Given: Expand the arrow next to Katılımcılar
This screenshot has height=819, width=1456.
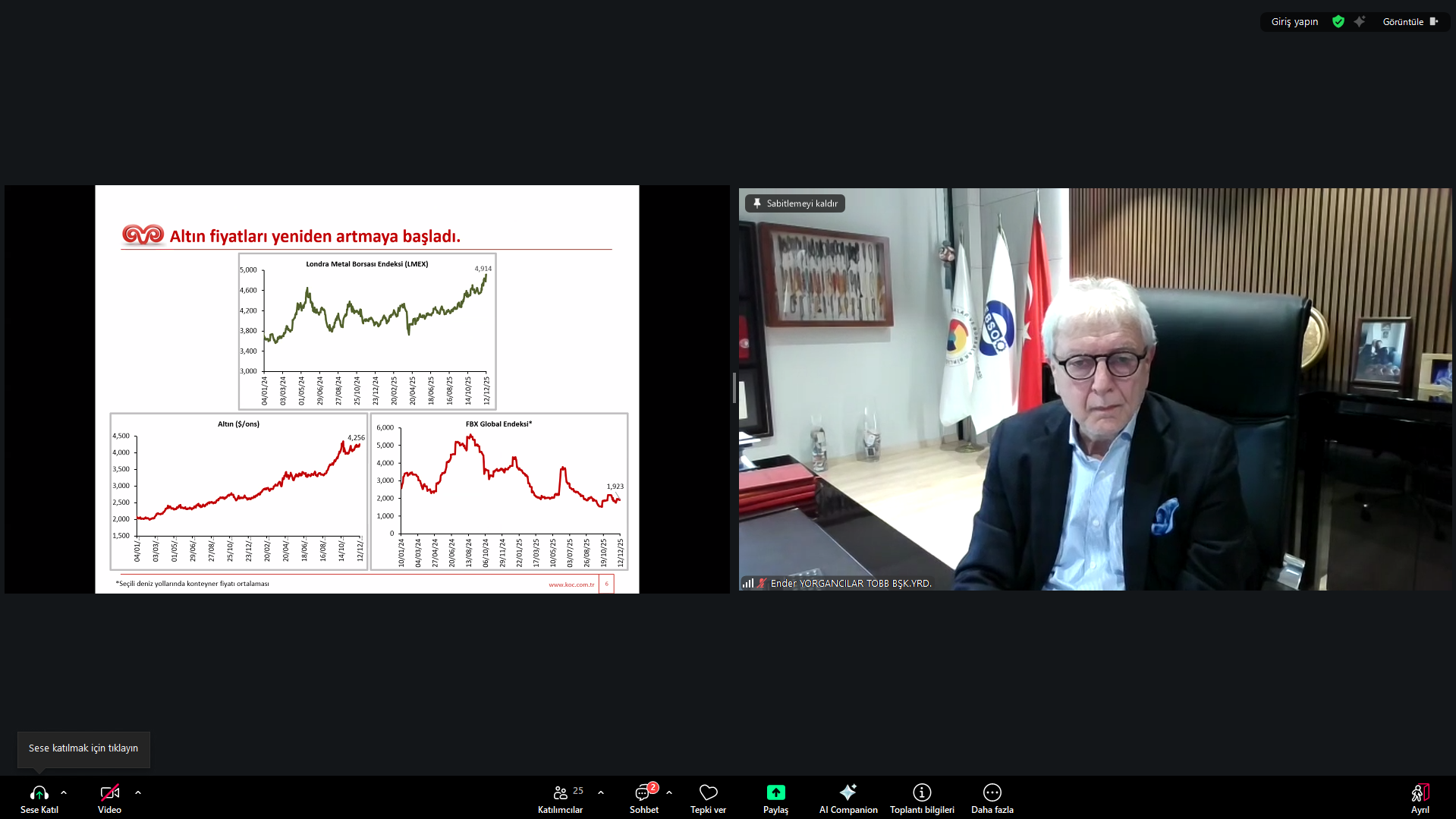Looking at the screenshot, I should click(x=601, y=792).
